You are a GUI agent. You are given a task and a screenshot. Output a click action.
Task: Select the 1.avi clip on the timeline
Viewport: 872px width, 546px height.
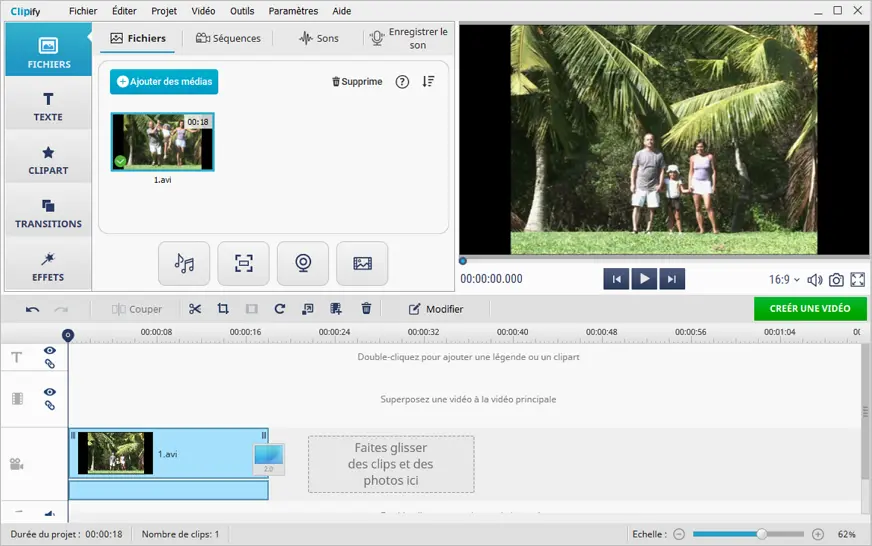[169, 453]
